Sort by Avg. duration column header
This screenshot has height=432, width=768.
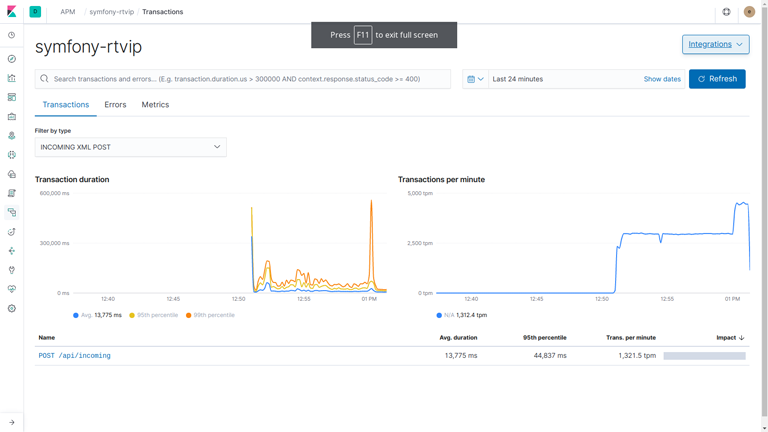458,337
